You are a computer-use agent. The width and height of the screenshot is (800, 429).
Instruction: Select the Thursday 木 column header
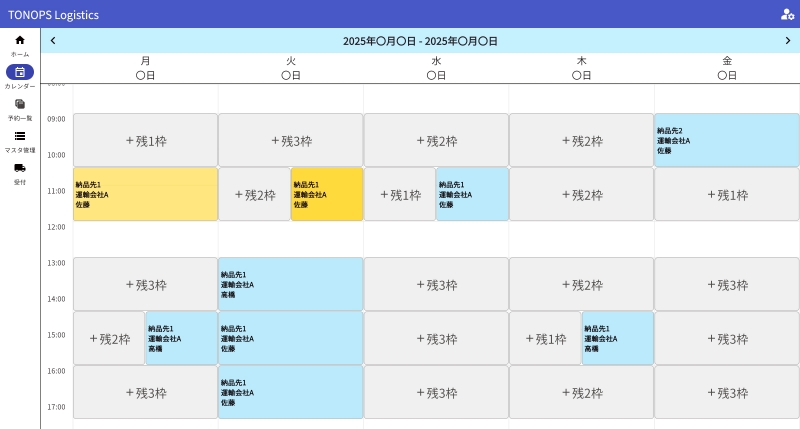581,68
